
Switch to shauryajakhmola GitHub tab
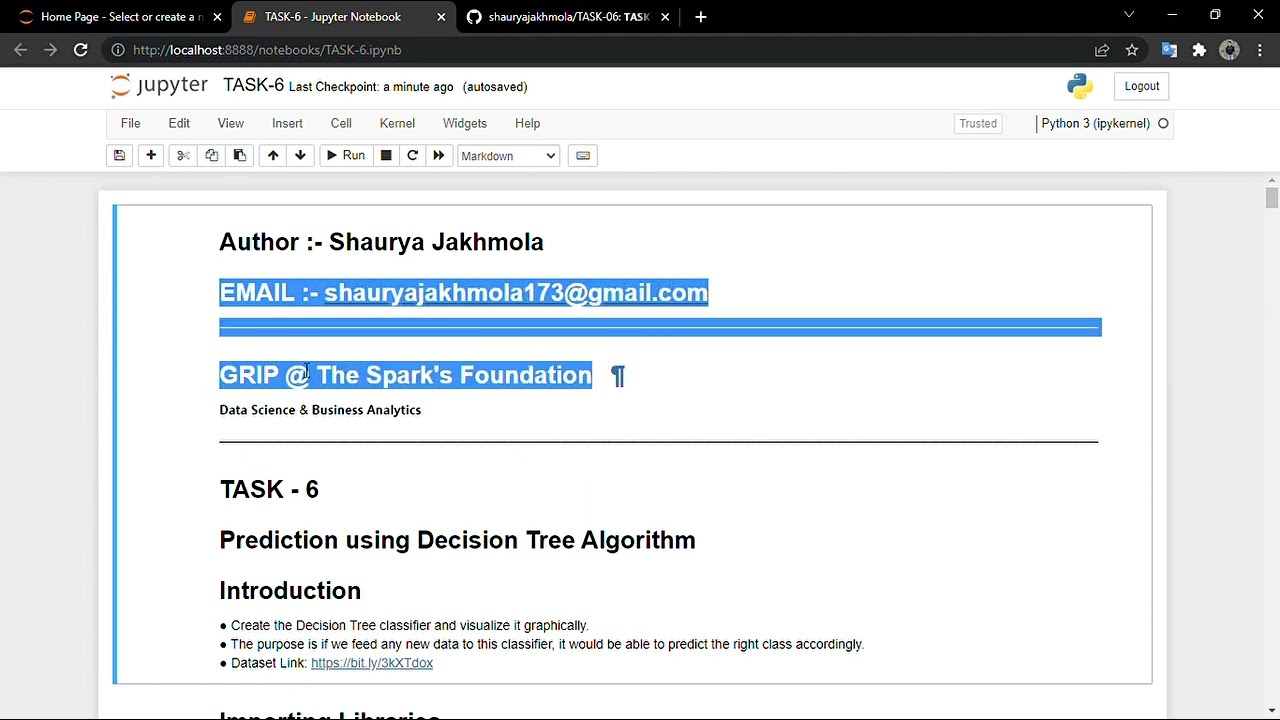[x=569, y=17]
